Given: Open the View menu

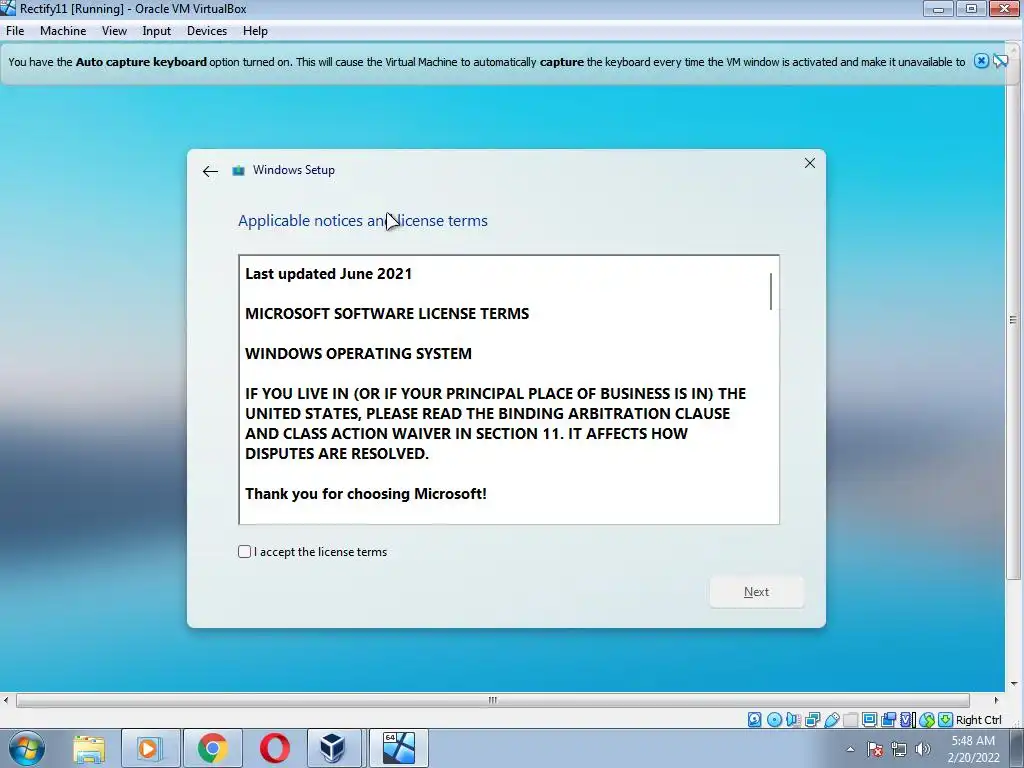Looking at the screenshot, I should (114, 31).
